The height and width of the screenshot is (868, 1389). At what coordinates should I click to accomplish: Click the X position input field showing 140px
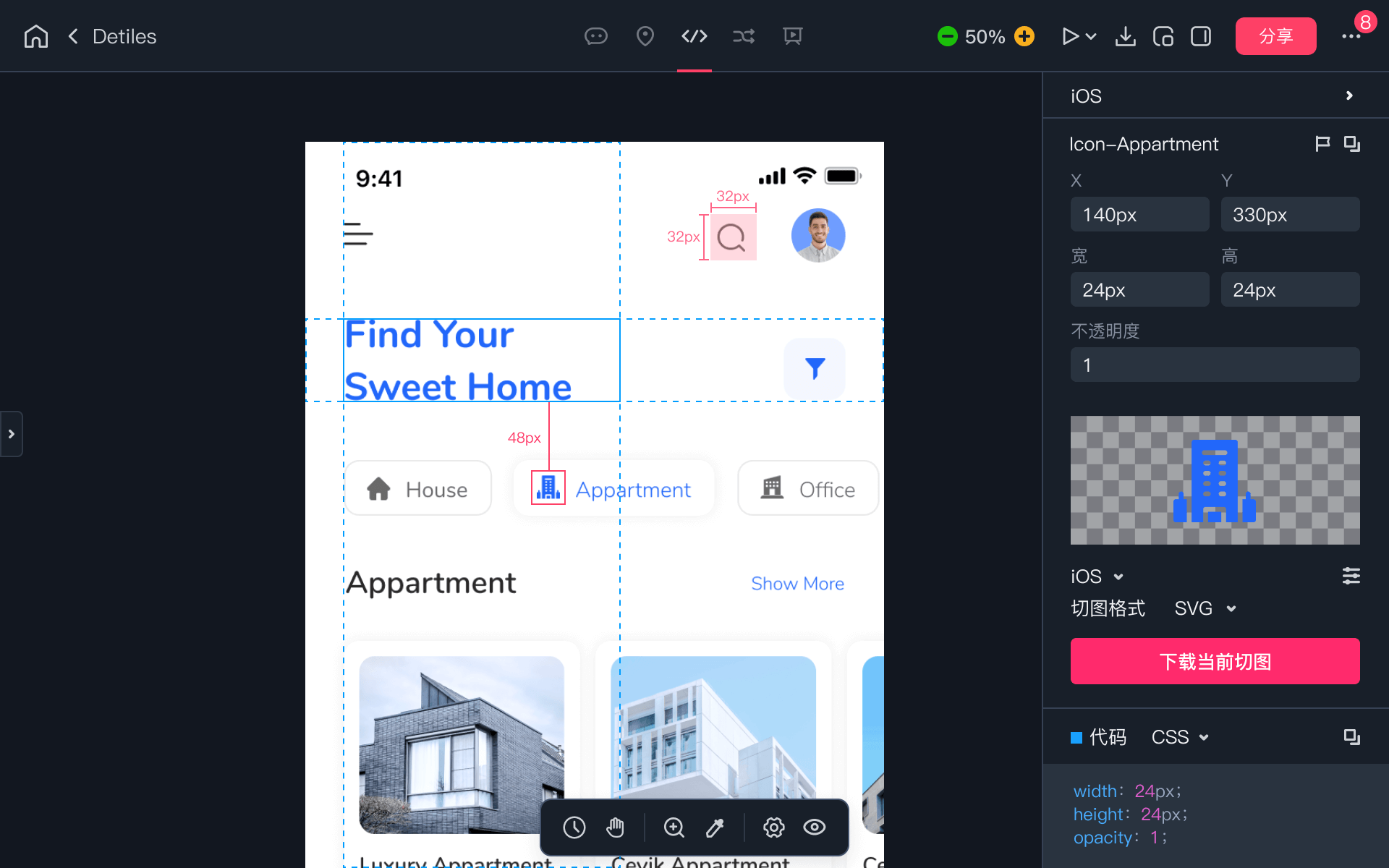(1139, 214)
